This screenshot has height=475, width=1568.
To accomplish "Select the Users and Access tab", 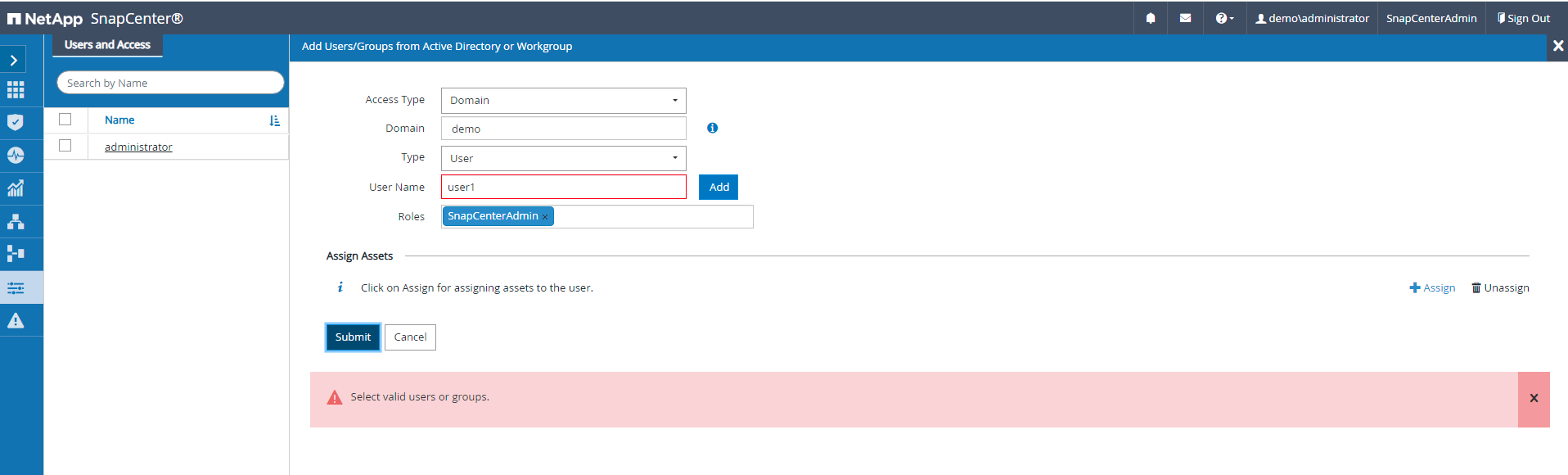I will tap(107, 45).
